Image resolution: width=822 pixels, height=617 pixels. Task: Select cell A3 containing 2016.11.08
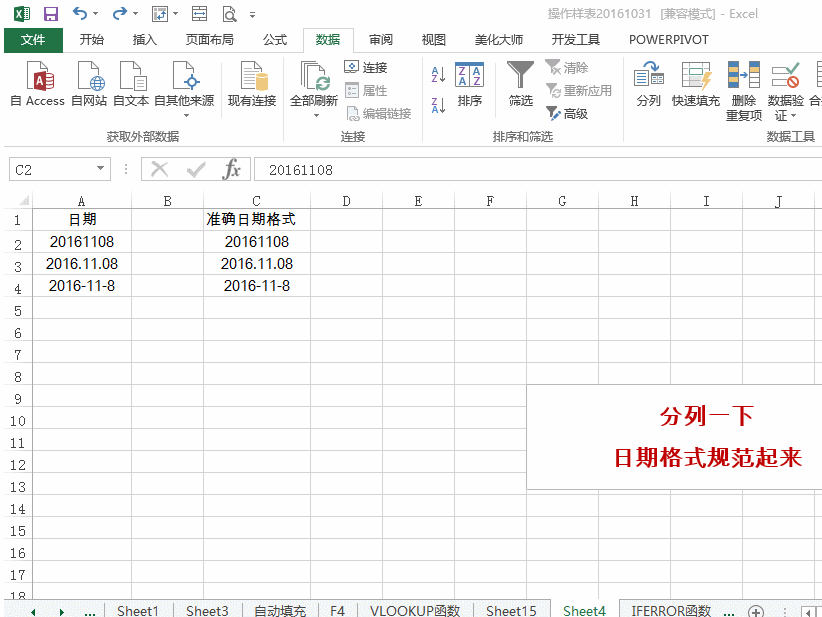(x=81, y=264)
